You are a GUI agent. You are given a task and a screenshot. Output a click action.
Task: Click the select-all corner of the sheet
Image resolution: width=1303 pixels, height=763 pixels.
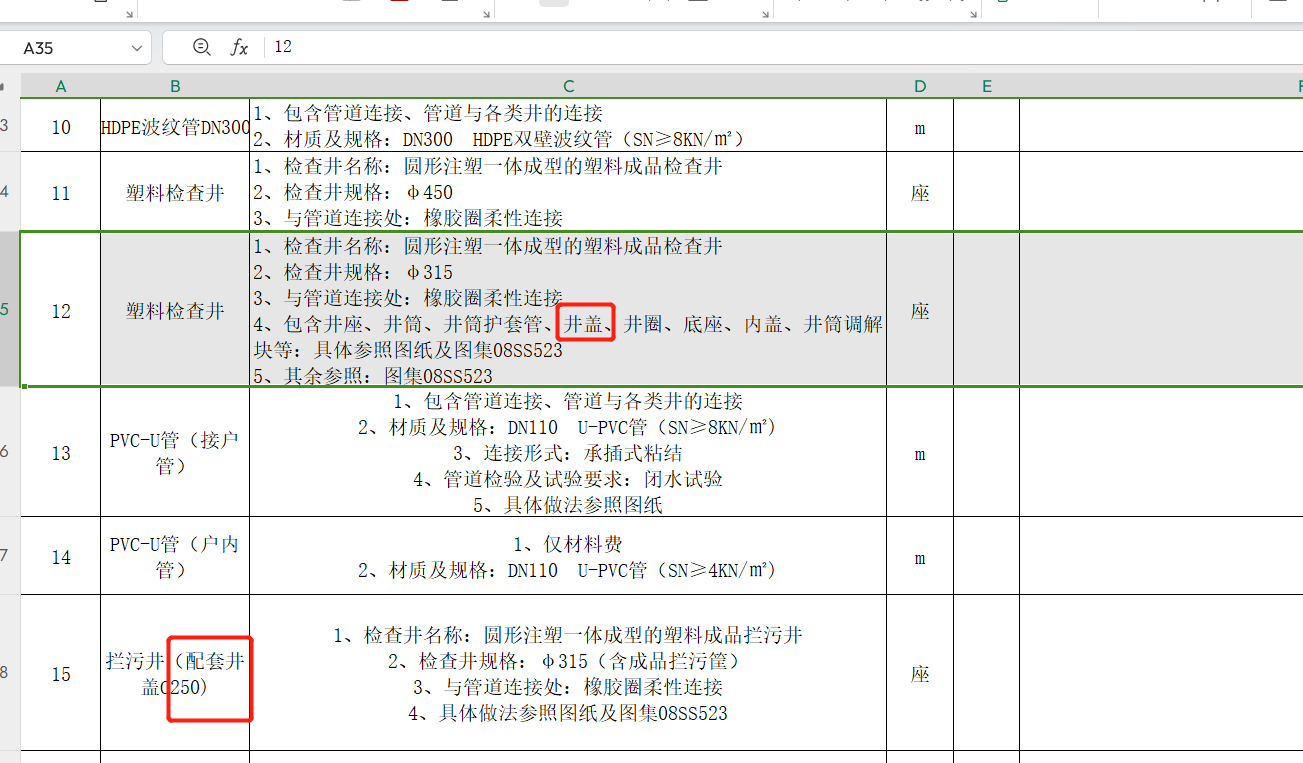10,87
